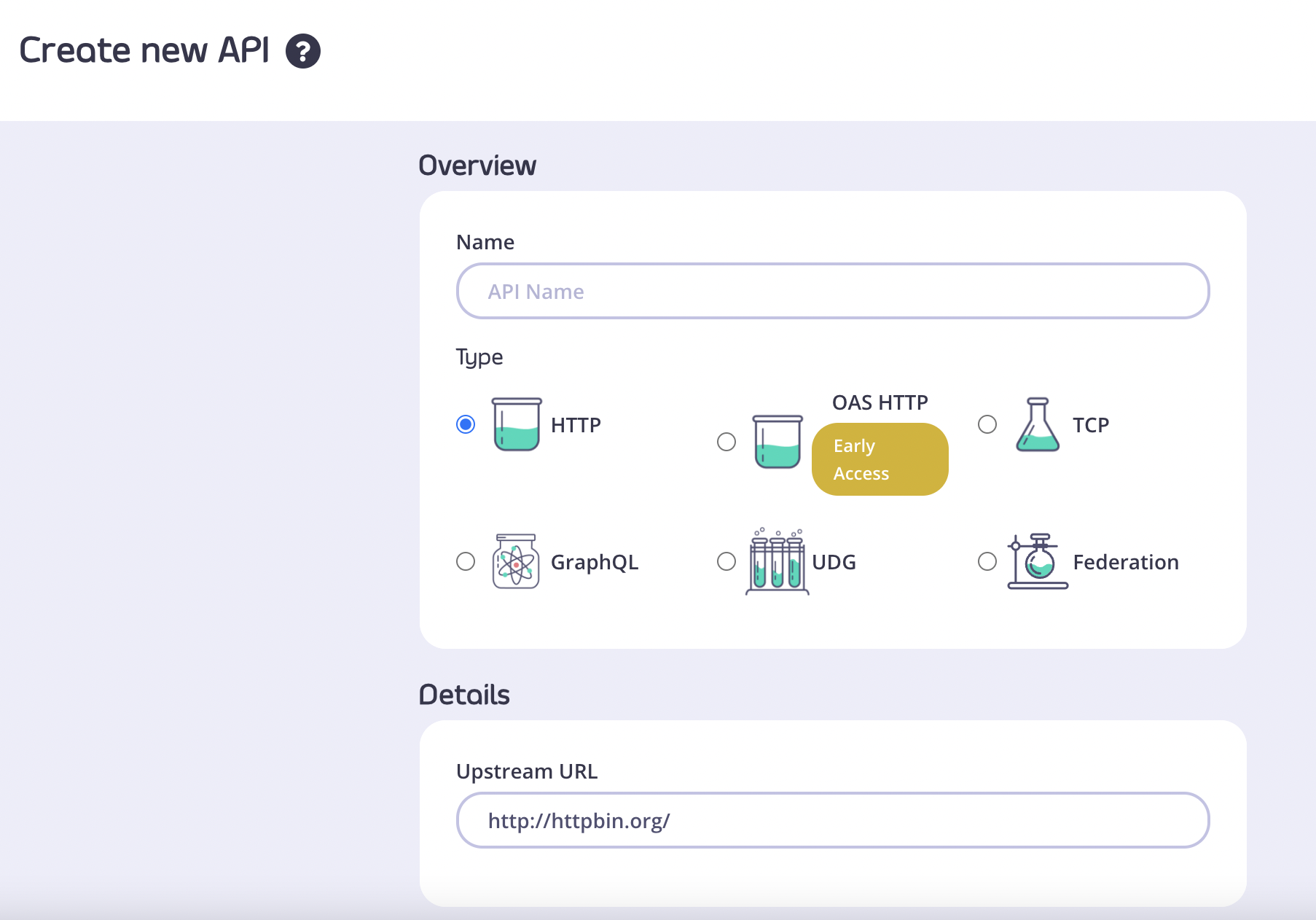Click the UDG test tubes icon
Viewport: 1316px width, 920px height.
coord(777,561)
